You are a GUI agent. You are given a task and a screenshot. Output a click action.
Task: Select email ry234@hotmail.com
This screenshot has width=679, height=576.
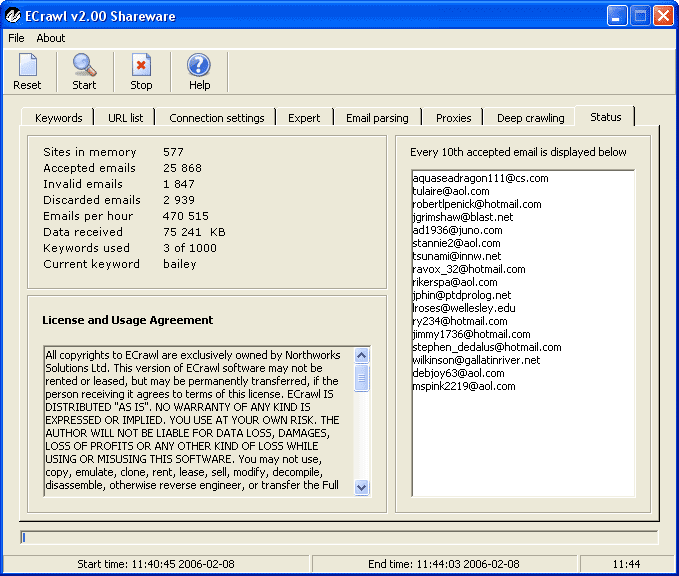pos(460,321)
